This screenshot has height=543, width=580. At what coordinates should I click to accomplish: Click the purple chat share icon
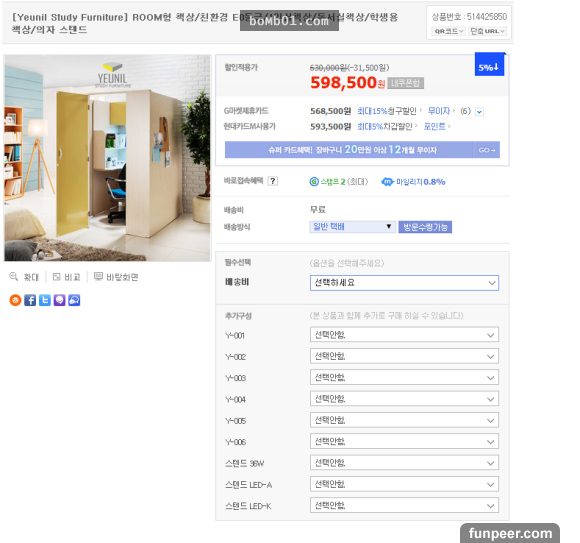coord(60,300)
